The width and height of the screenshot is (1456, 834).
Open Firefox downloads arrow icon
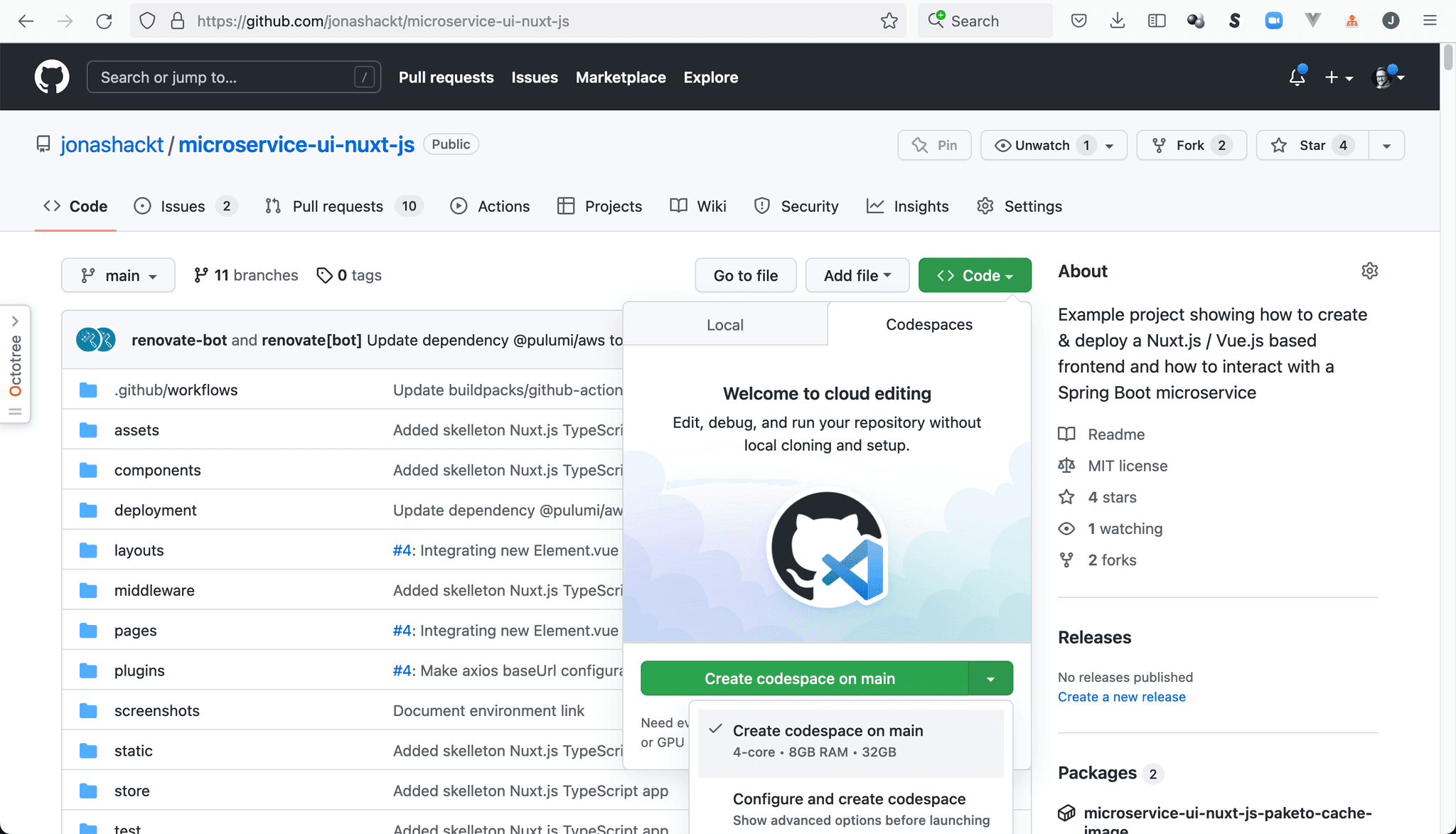[x=1118, y=21]
